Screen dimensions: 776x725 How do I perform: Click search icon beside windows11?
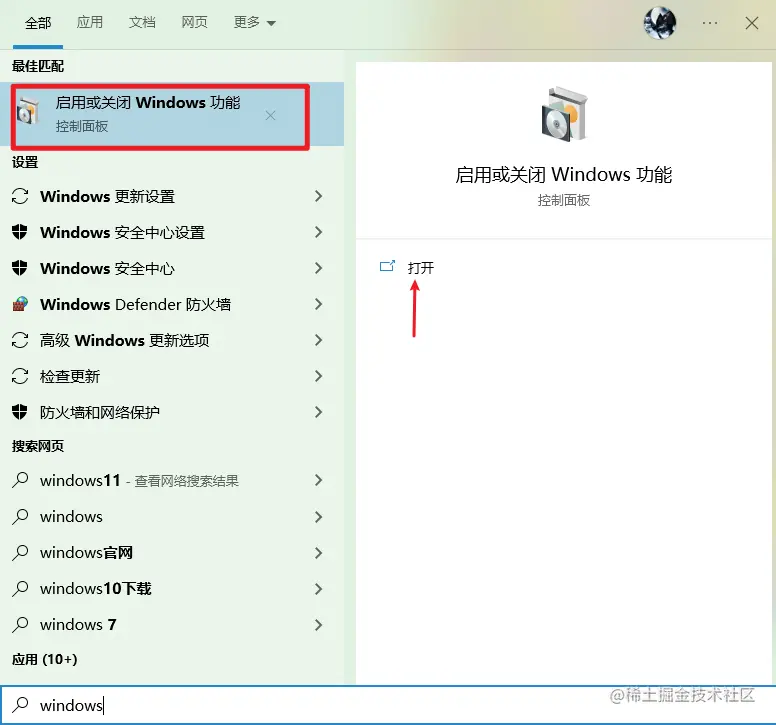(x=20, y=480)
